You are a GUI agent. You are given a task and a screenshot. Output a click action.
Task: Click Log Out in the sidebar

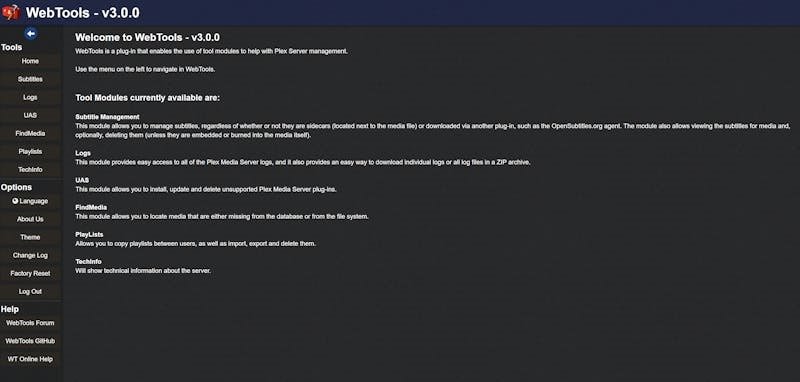pyautogui.click(x=30, y=292)
